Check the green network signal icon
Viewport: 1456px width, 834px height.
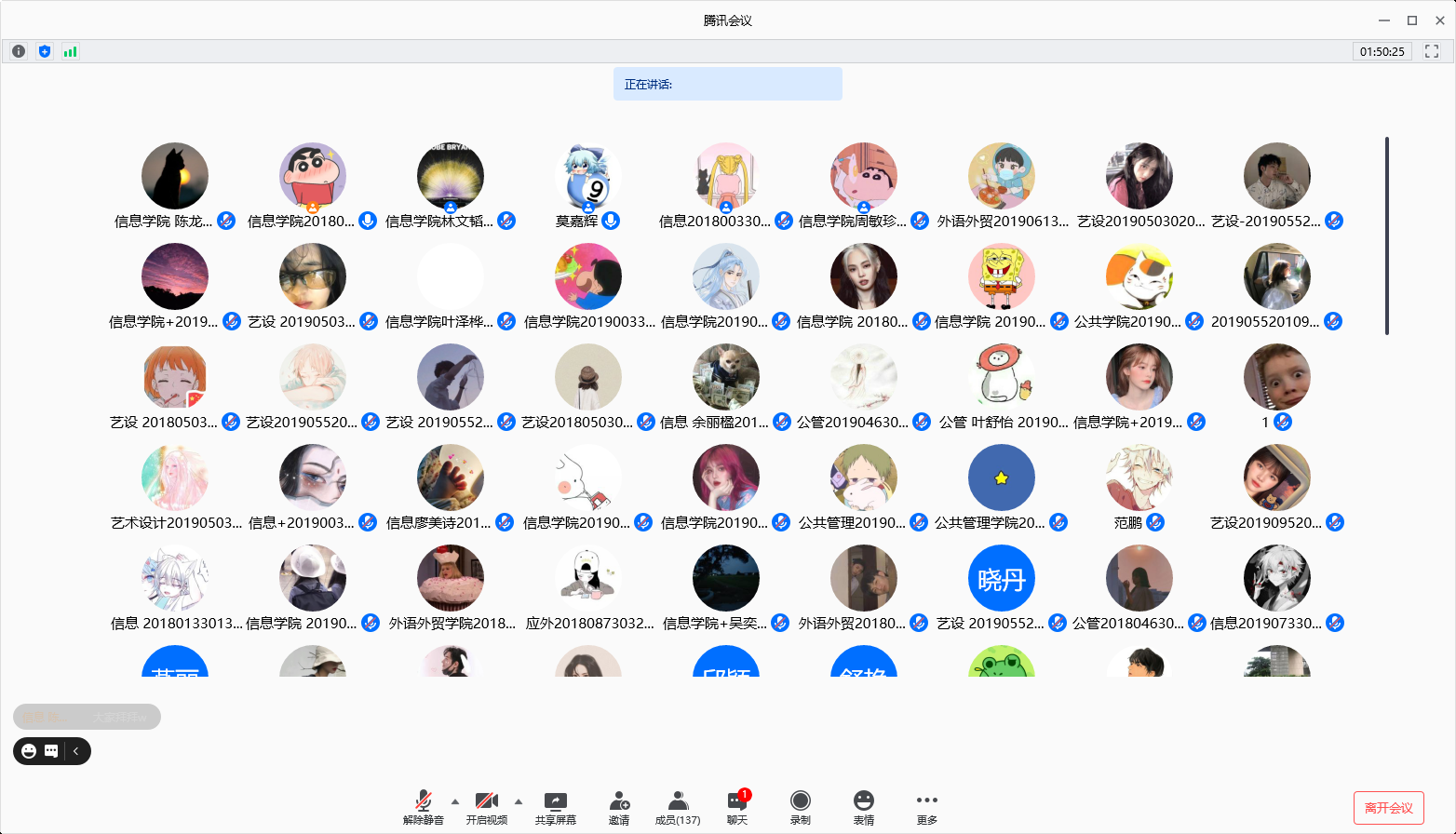pyautogui.click(x=71, y=51)
